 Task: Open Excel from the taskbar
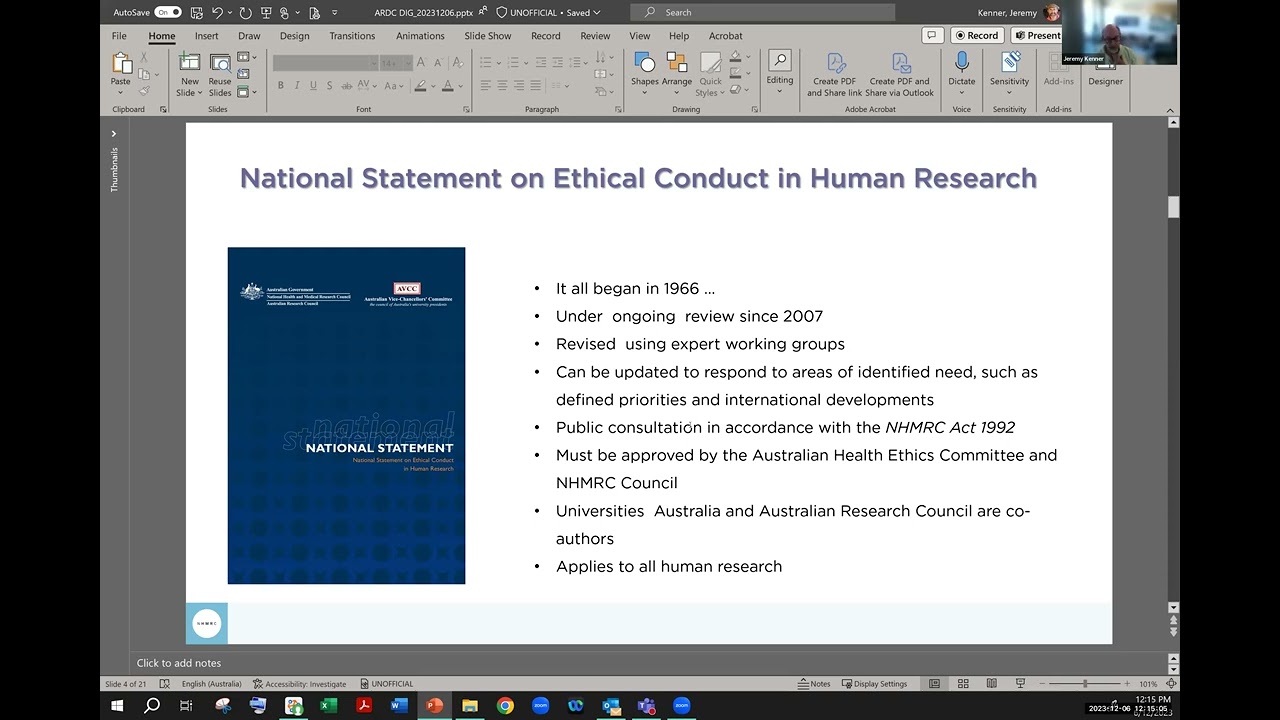[328, 706]
